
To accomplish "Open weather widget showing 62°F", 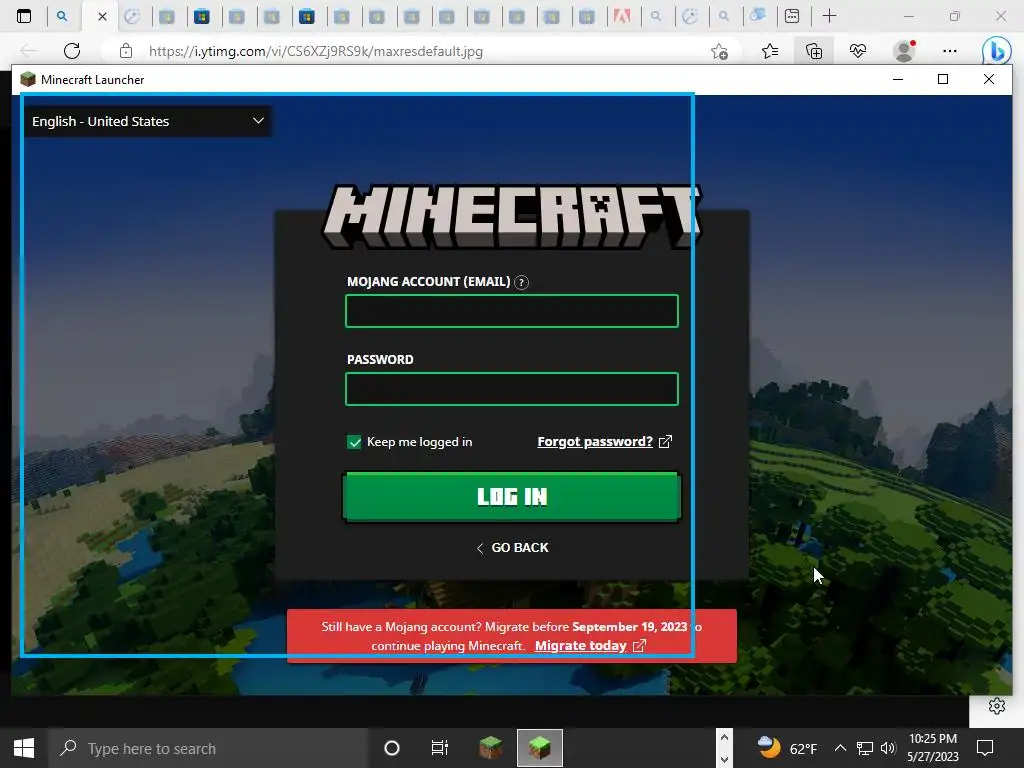I will 788,748.
